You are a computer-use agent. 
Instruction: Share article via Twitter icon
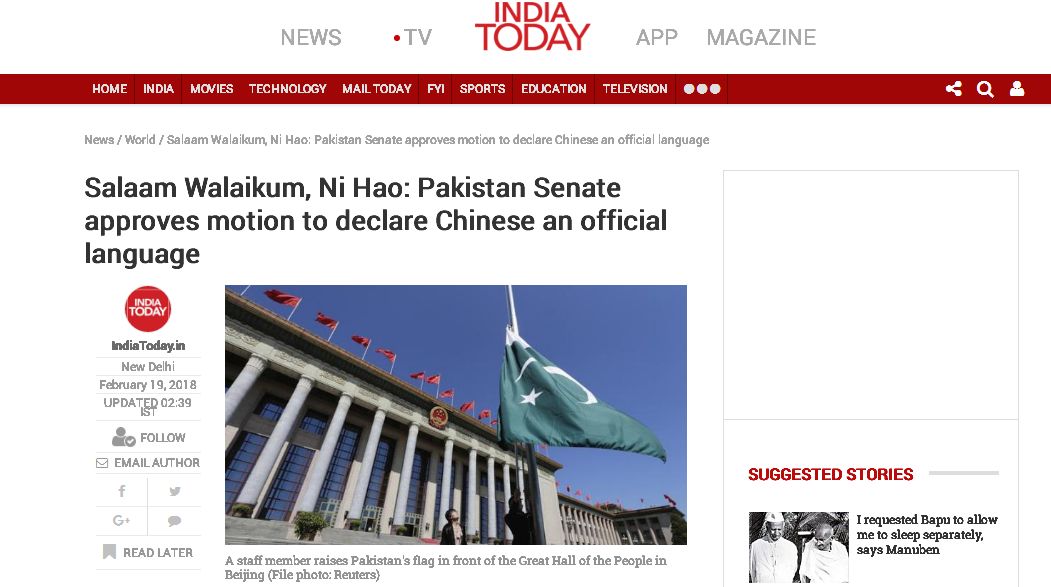pyautogui.click(x=175, y=491)
